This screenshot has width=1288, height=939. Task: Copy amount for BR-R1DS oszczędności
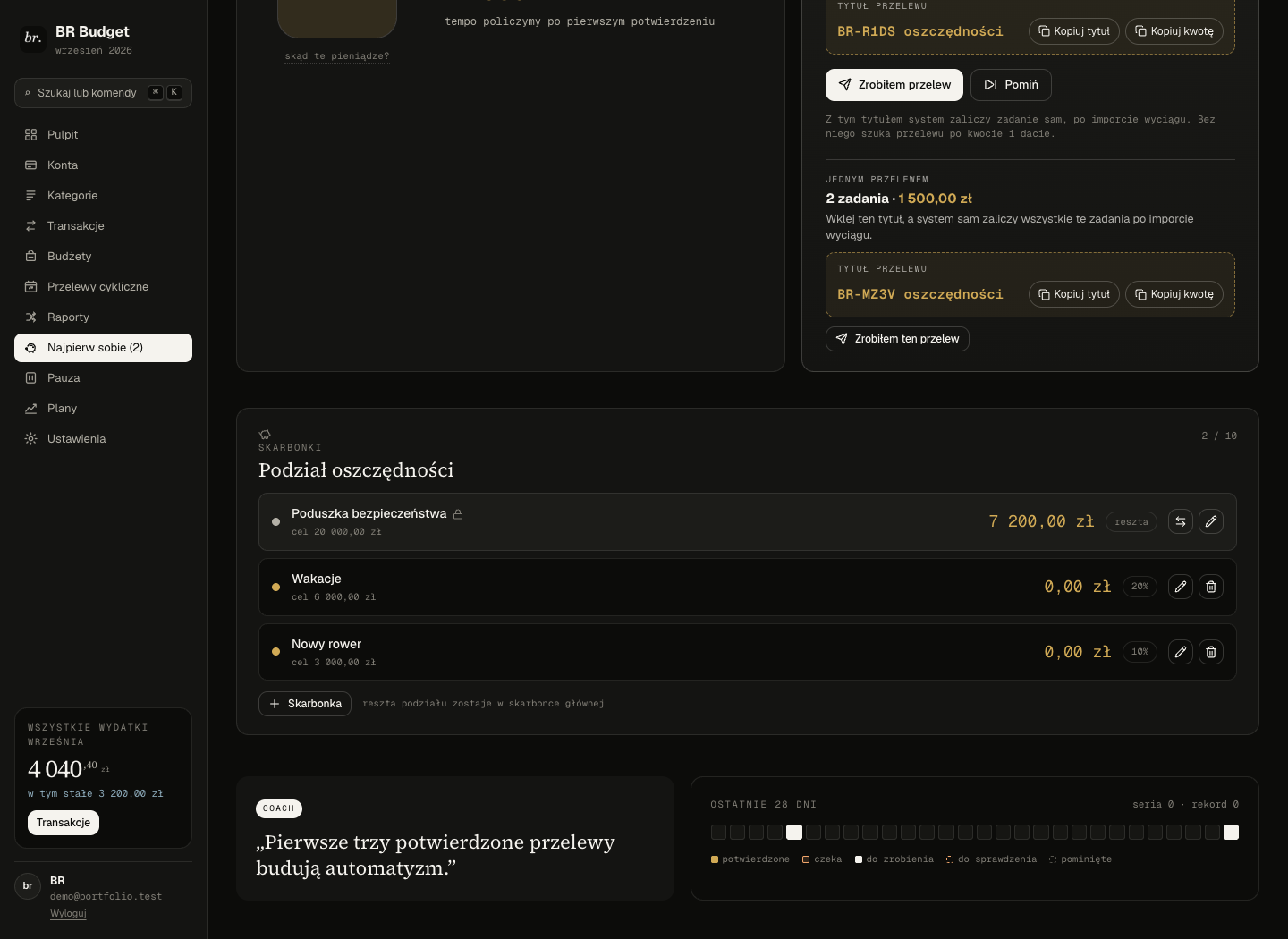[1174, 31]
